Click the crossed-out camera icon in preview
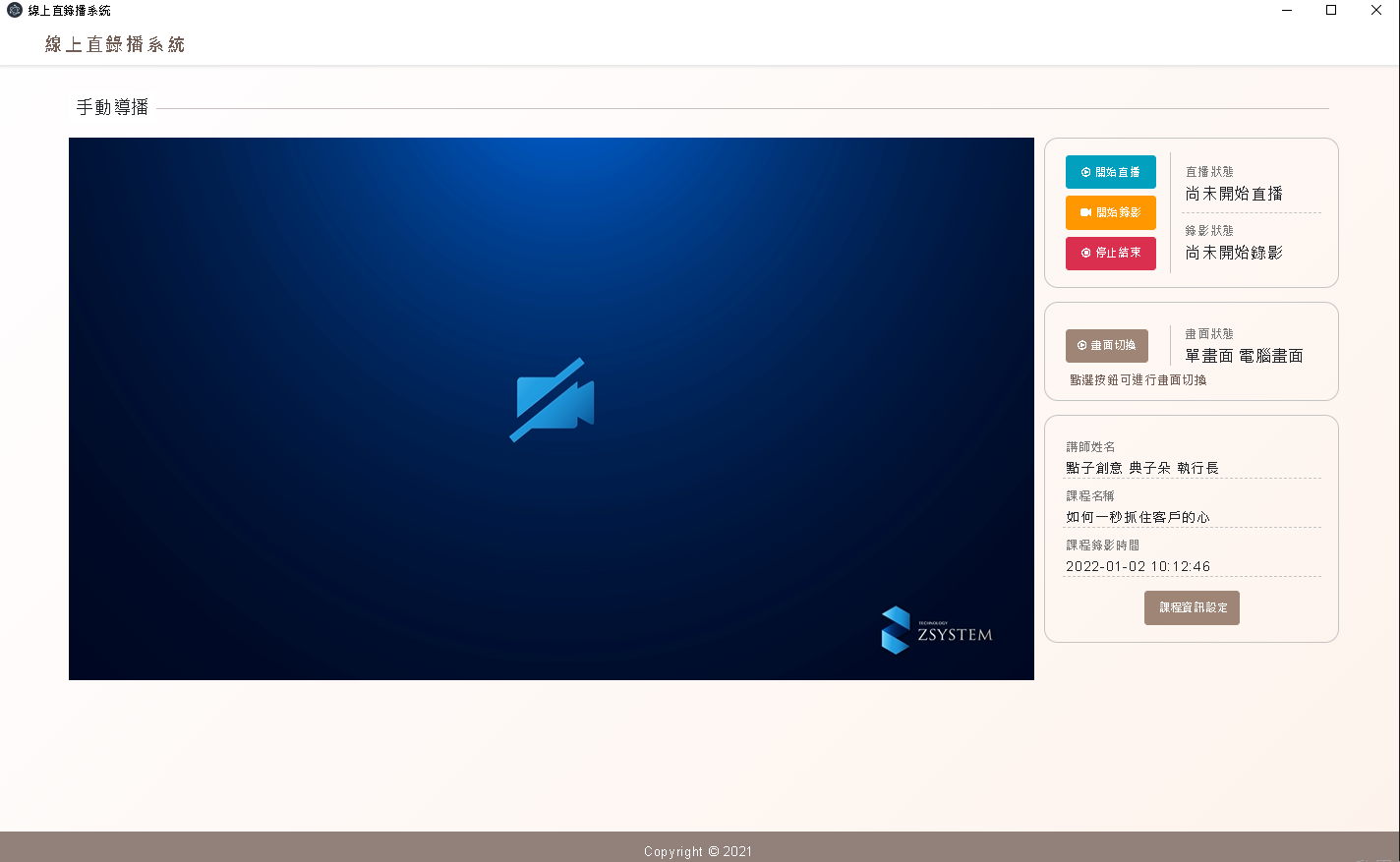1400x862 pixels. coord(552,400)
